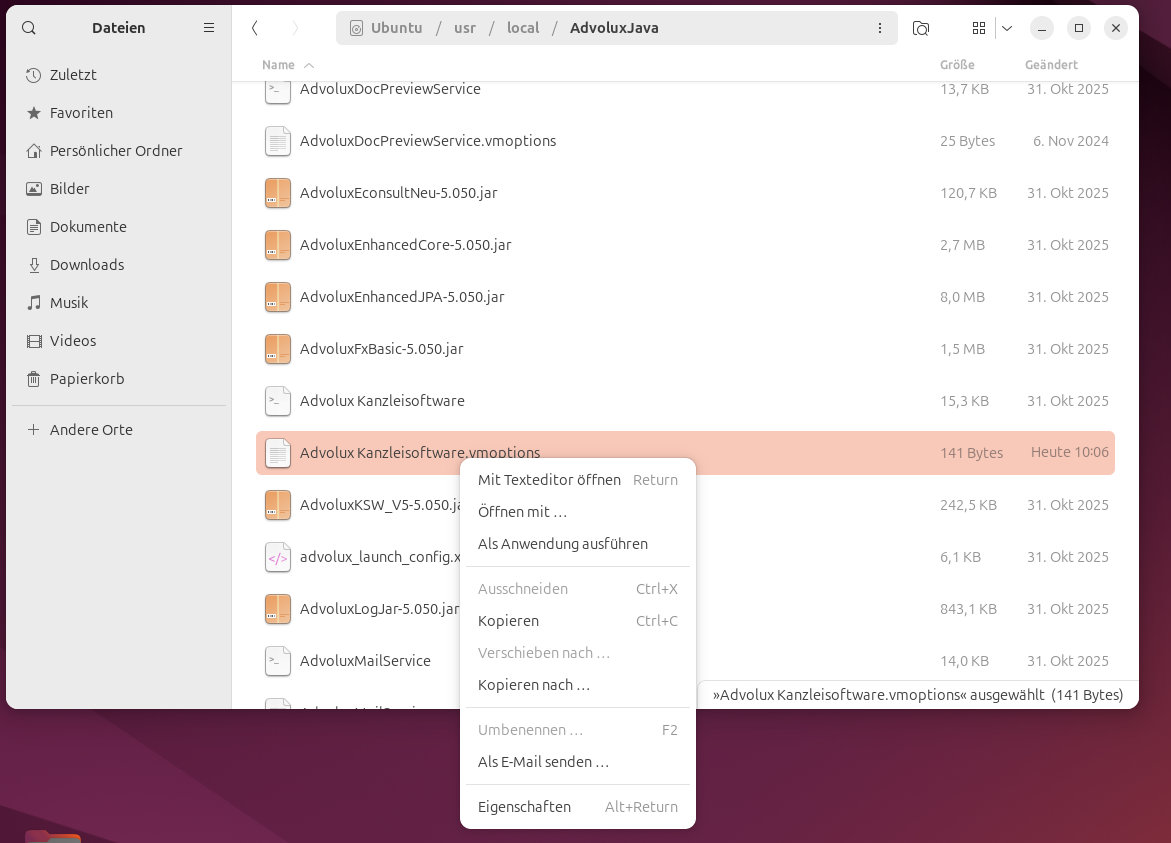Switch to grid view icon

[x=979, y=28]
